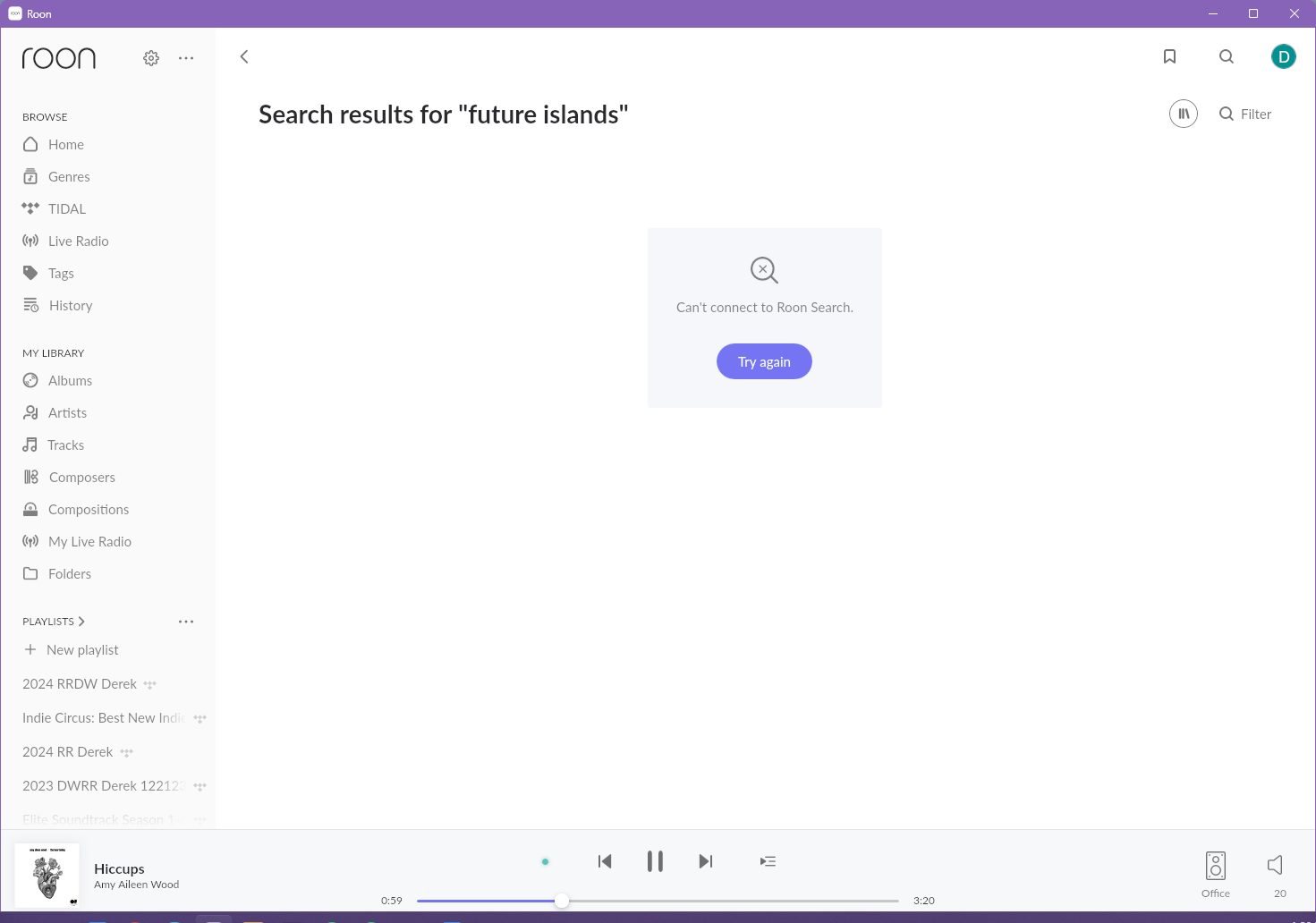Viewport: 1316px width, 923px height.
Task: Open History section
Action: [x=57, y=305]
